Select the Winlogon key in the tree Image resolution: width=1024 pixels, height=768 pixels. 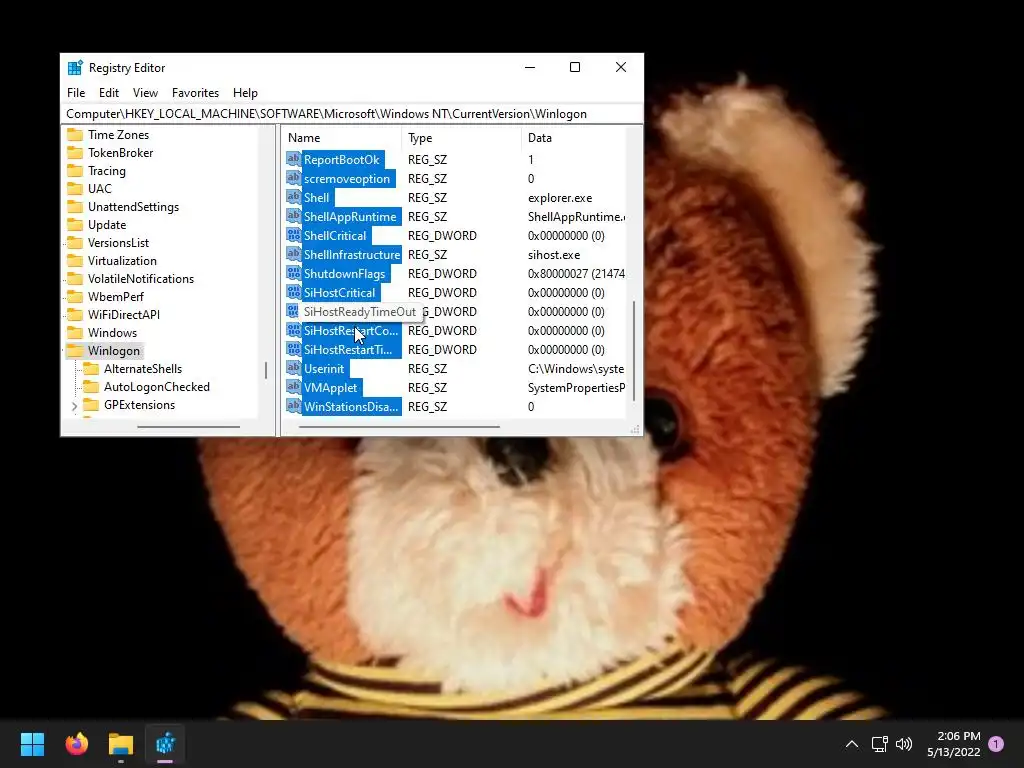point(114,351)
